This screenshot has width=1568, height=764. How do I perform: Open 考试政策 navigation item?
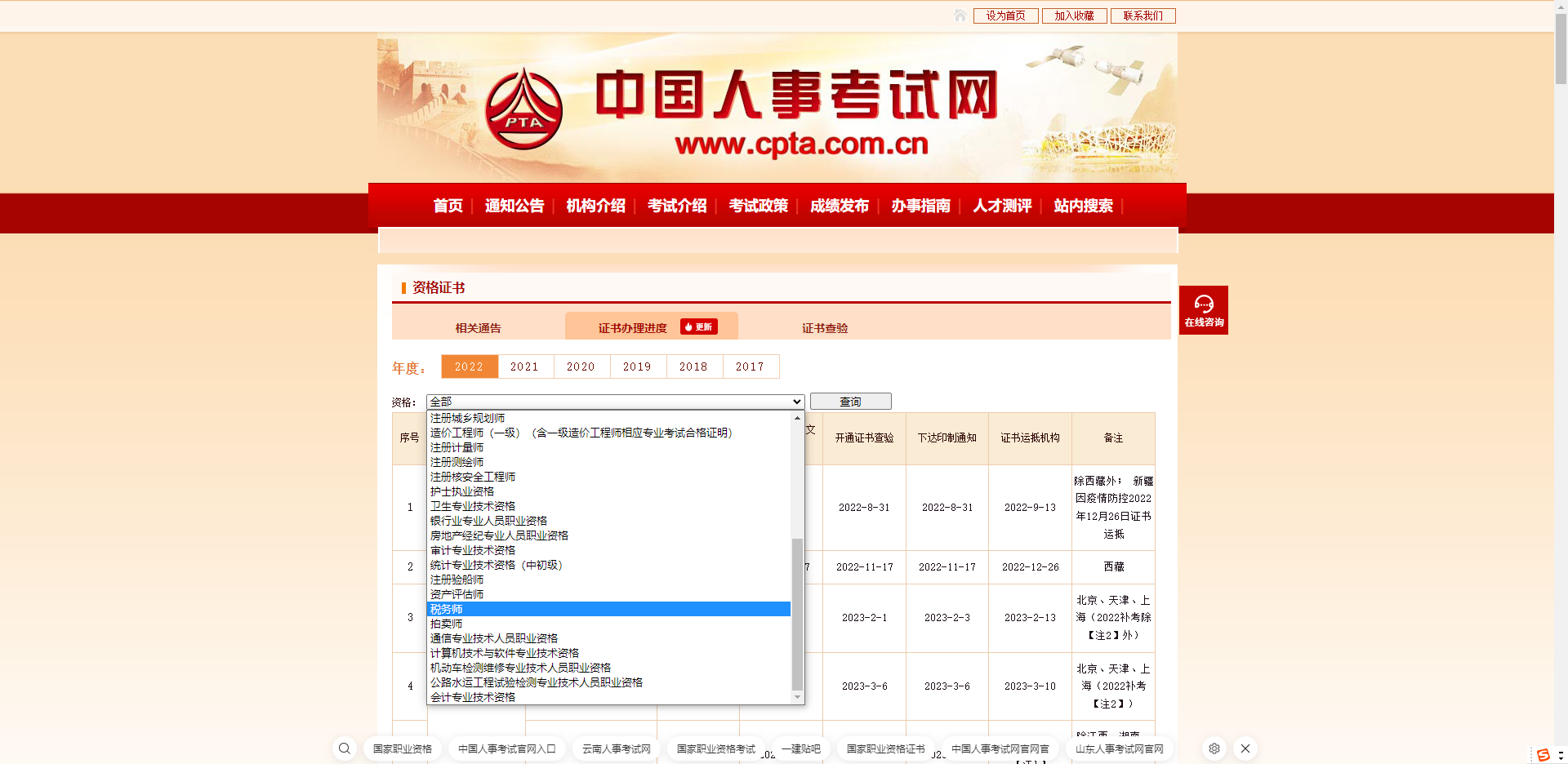[x=759, y=206]
